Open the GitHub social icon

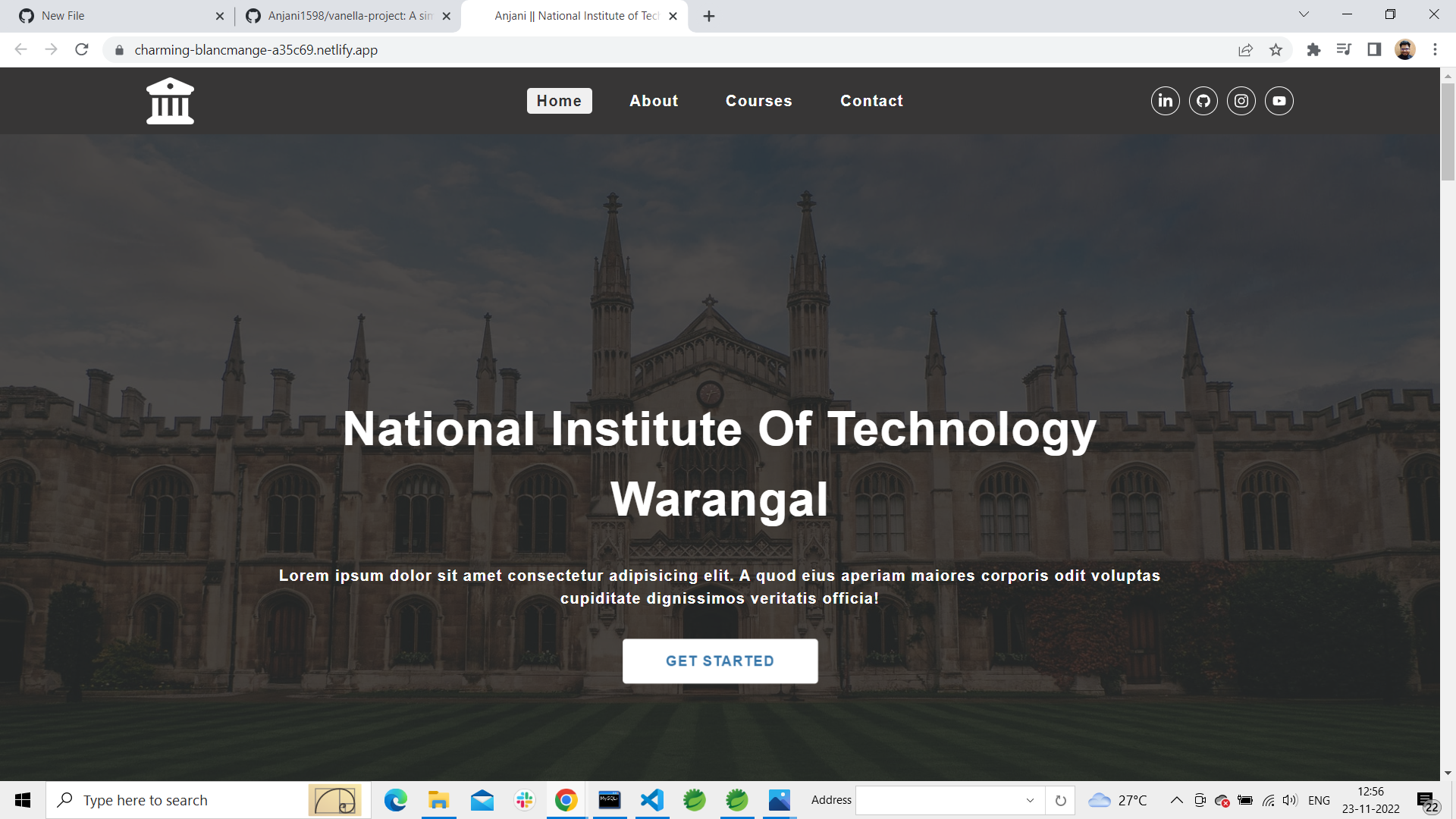point(1203,101)
